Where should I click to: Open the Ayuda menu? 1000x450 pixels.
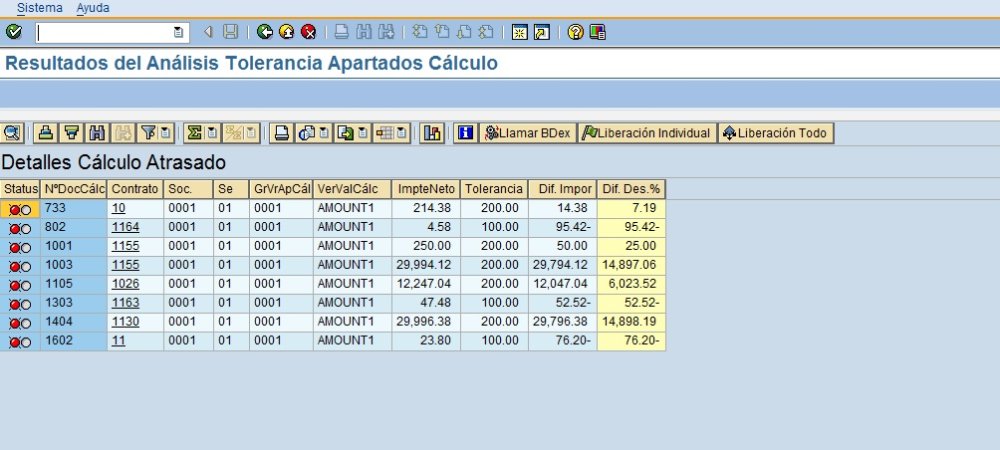click(x=93, y=8)
